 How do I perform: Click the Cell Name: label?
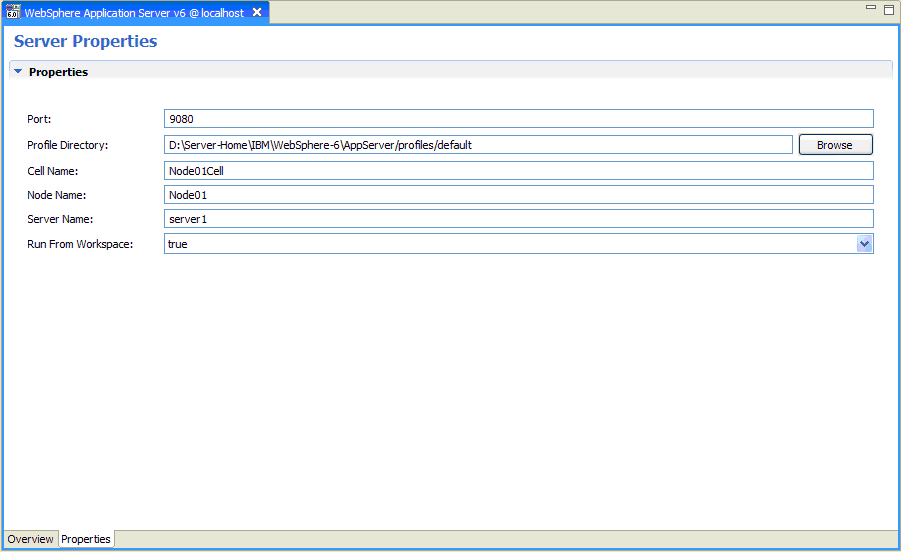point(52,171)
